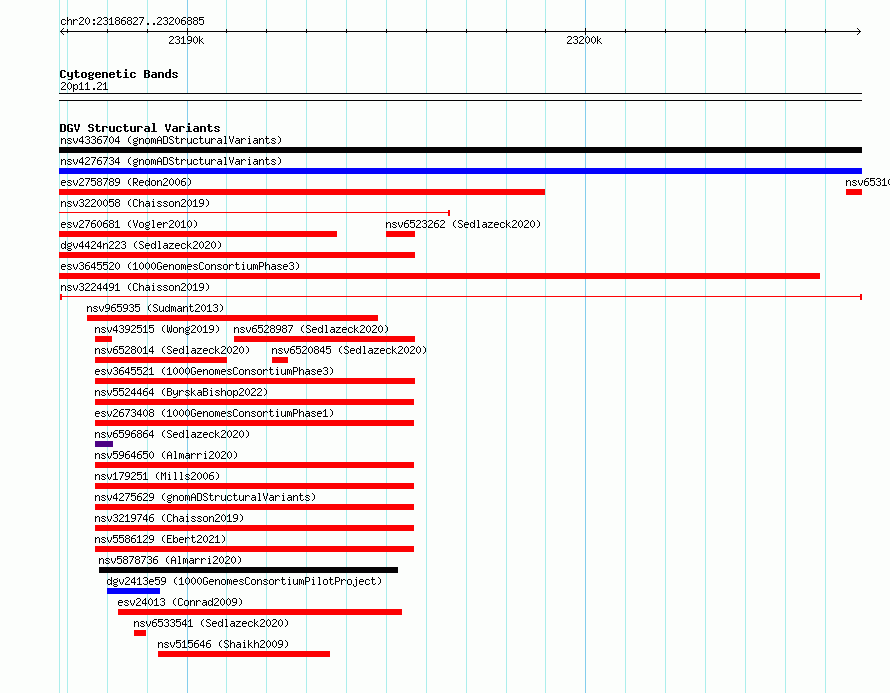The width and height of the screenshot is (890, 693).
Task: Open the esv24013 (Conrad2009) label
Action: [x=180, y=602]
